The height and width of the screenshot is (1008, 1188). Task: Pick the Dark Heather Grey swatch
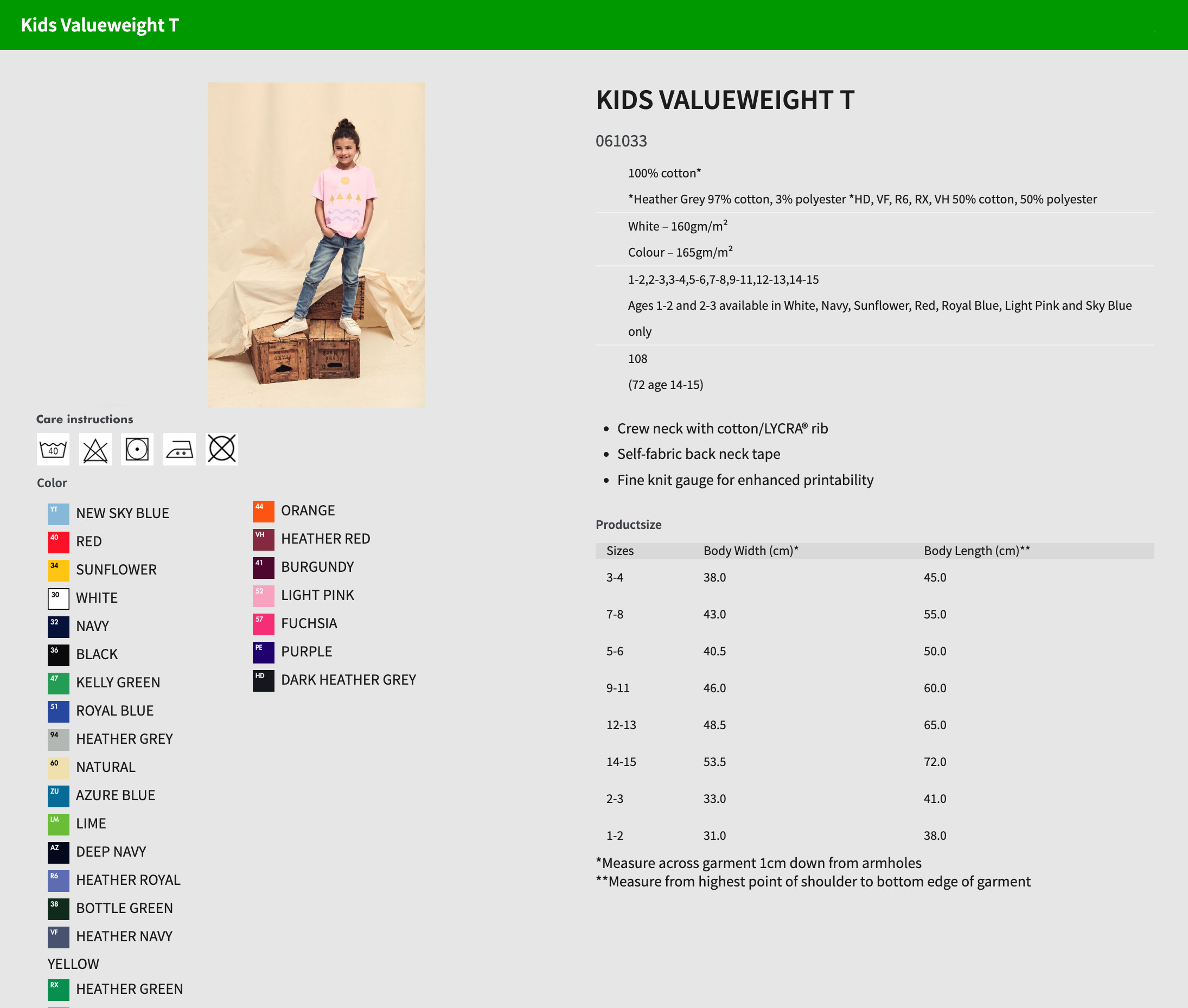[264, 680]
